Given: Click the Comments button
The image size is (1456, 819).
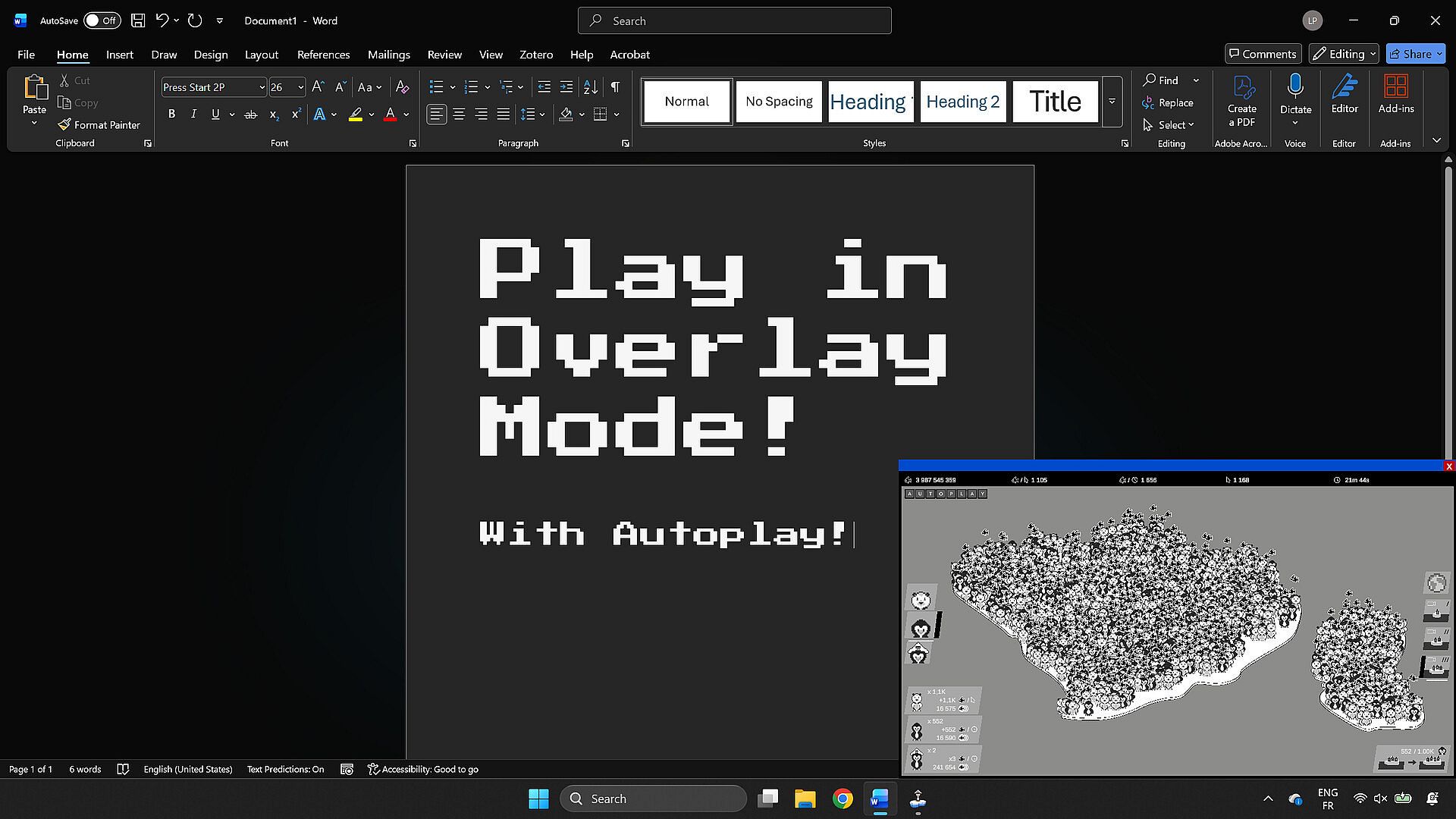Looking at the screenshot, I should [1263, 54].
